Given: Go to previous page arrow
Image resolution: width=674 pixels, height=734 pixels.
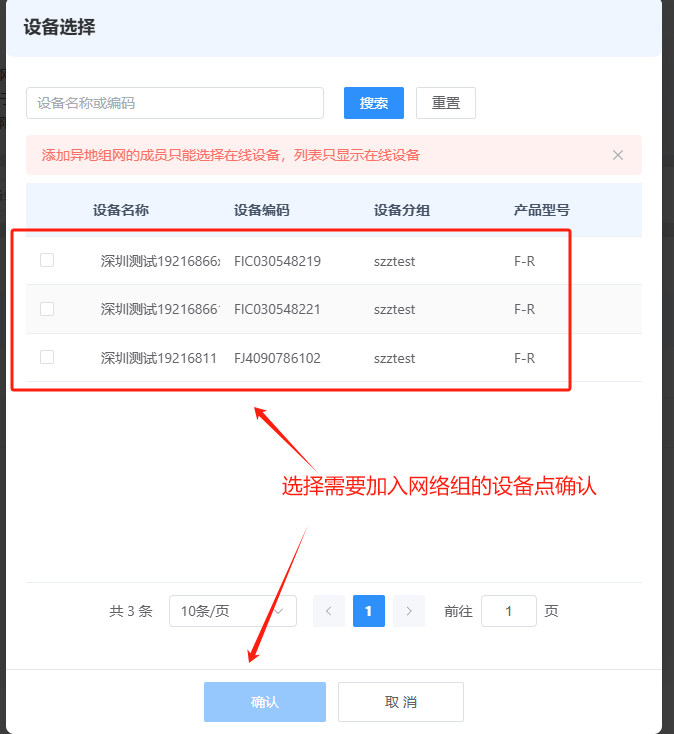Looking at the screenshot, I should pos(329,611).
